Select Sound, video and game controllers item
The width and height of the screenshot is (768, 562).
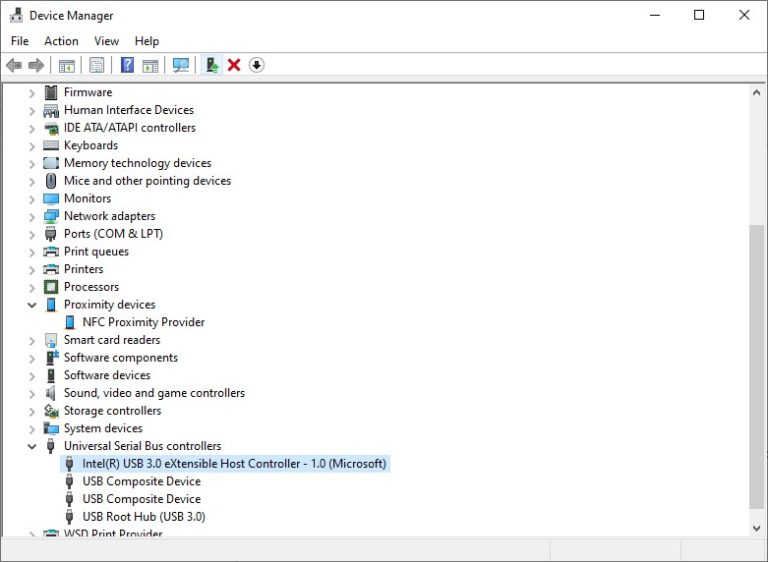coord(154,393)
